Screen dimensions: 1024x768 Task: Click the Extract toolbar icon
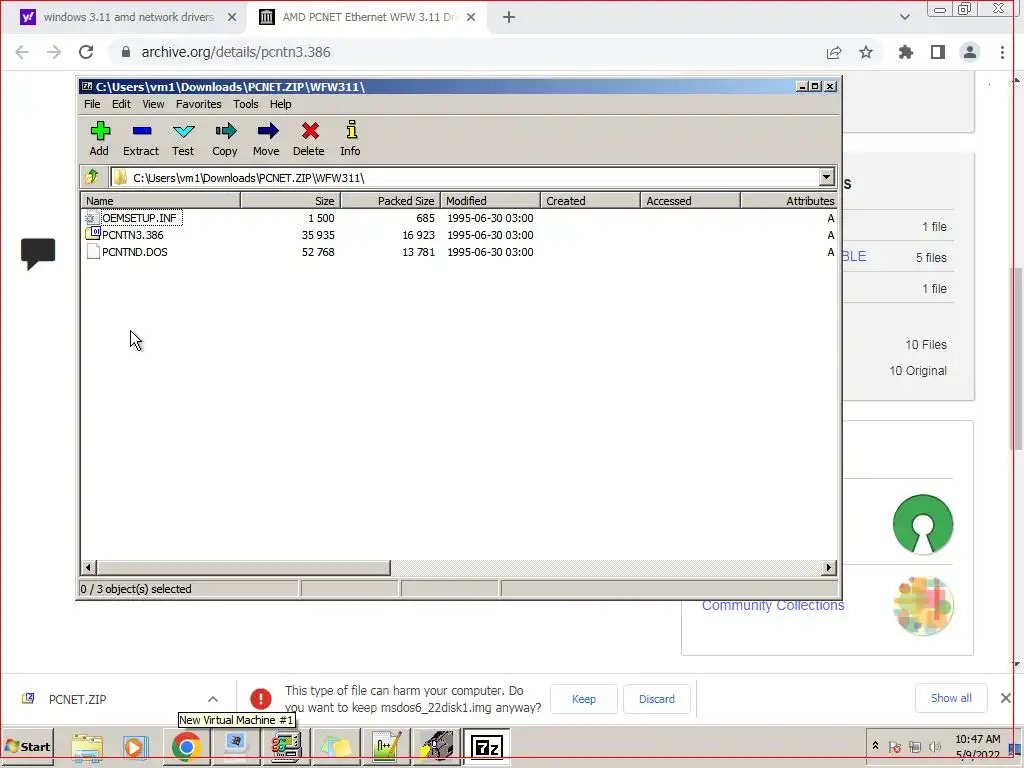(x=141, y=131)
